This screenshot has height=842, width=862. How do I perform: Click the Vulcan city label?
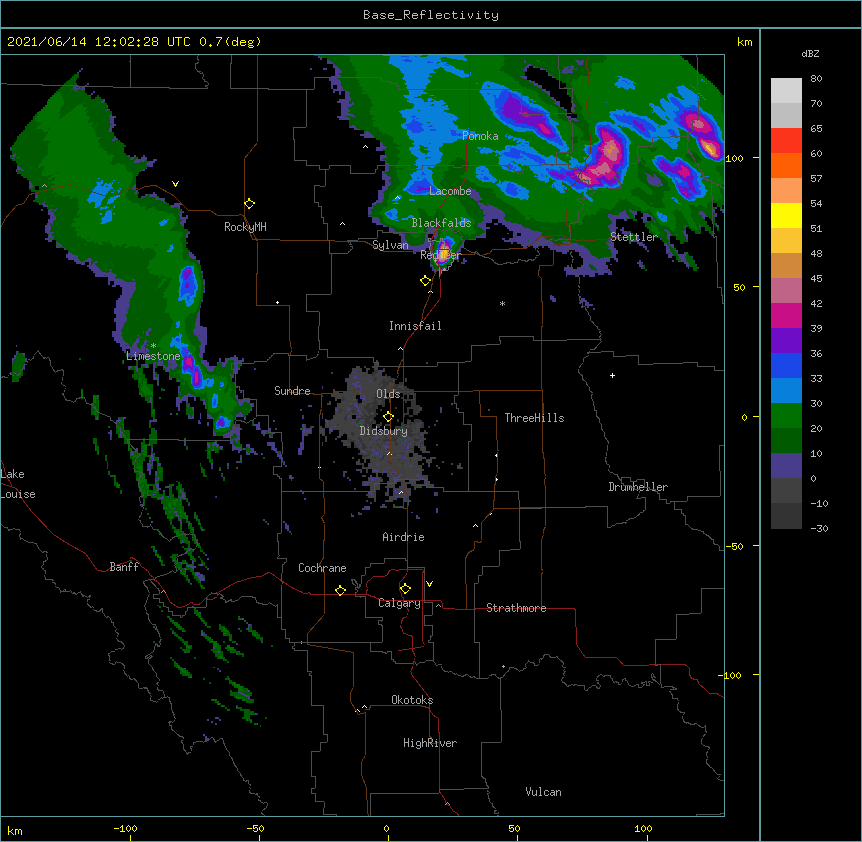tap(543, 792)
